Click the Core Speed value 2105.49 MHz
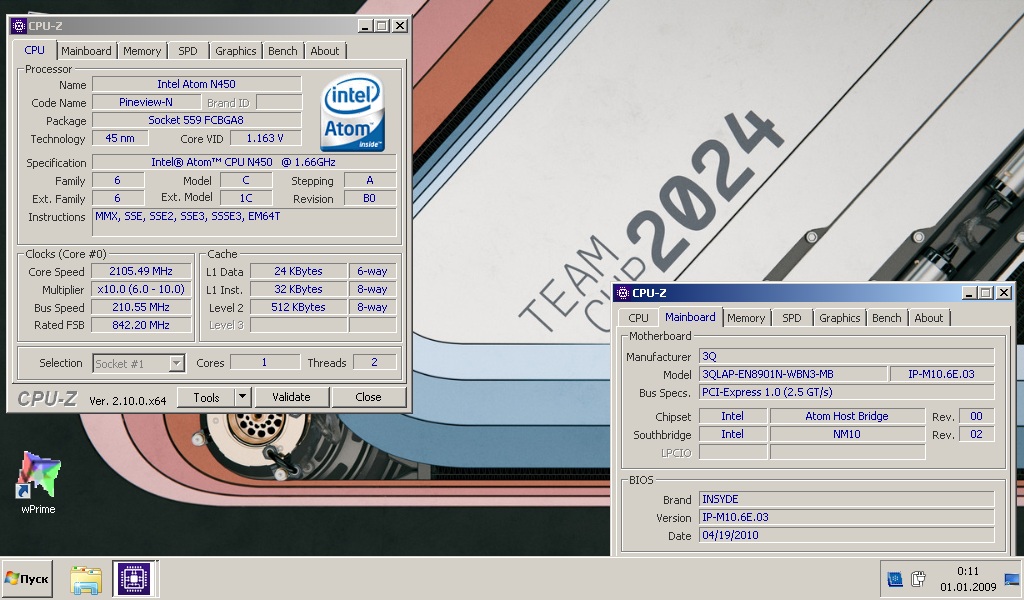This screenshot has height=600, width=1024. pos(141,271)
